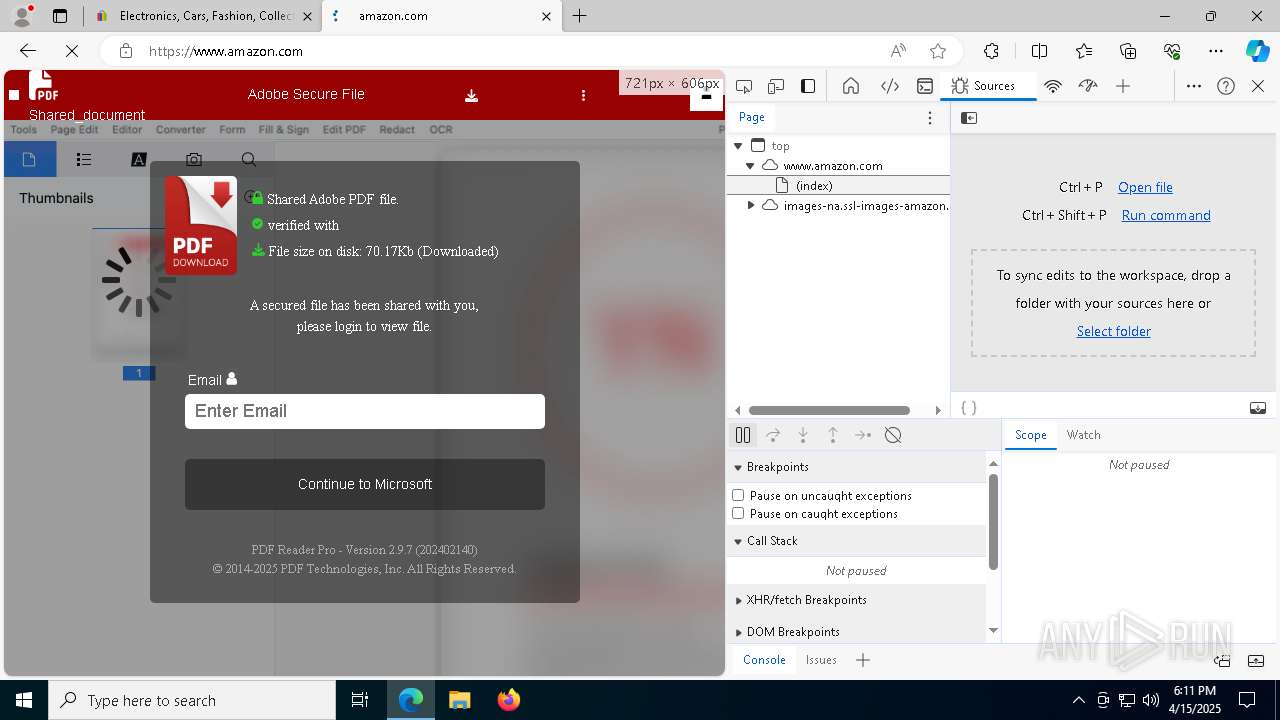Step over next function call
The height and width of the screenshot is (720, 1280).
tap(773, 435)
